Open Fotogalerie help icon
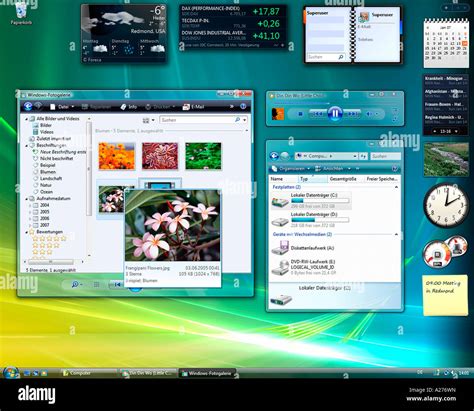The image size is (474, 411). click(x=243, y=106)
